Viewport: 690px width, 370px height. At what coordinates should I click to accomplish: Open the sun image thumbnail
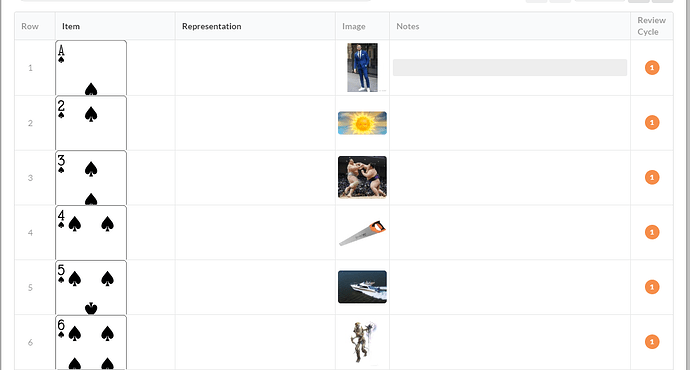point(362,123)
